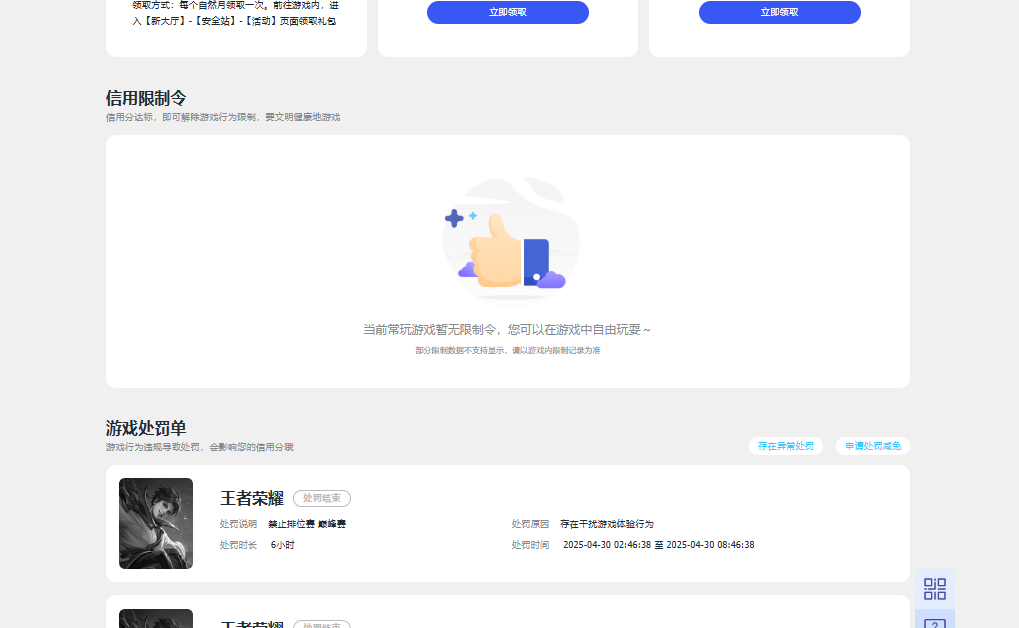This screenshot has height=628, width=1019.
Task: Click the 处罚时间 label
Action: (530, 545)
